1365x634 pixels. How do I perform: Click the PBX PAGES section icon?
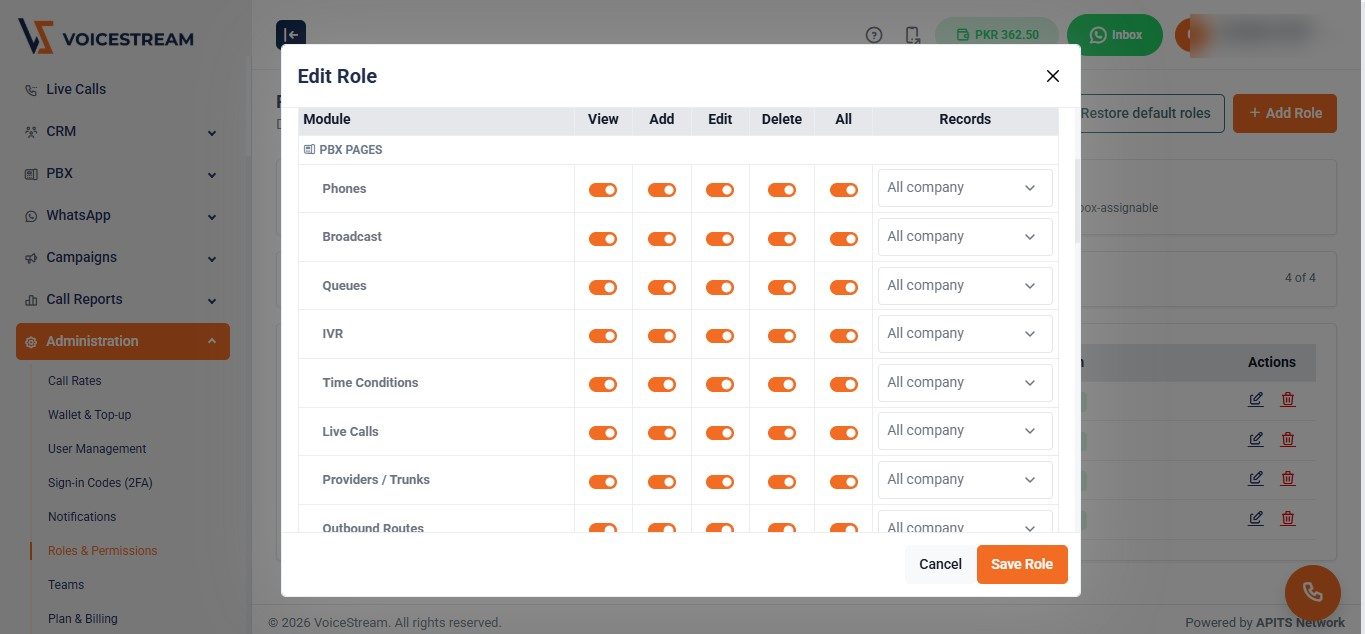[309, 150]
